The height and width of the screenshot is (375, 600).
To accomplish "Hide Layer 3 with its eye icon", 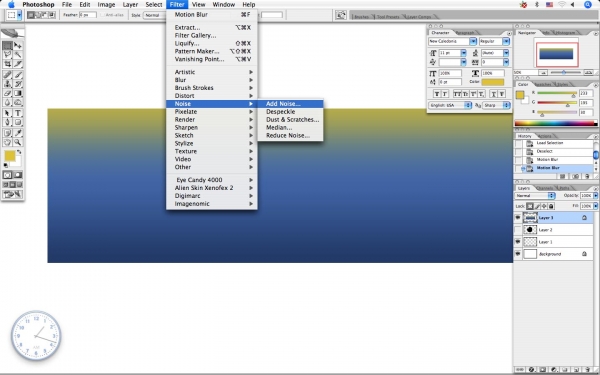I will click(518, 217).
